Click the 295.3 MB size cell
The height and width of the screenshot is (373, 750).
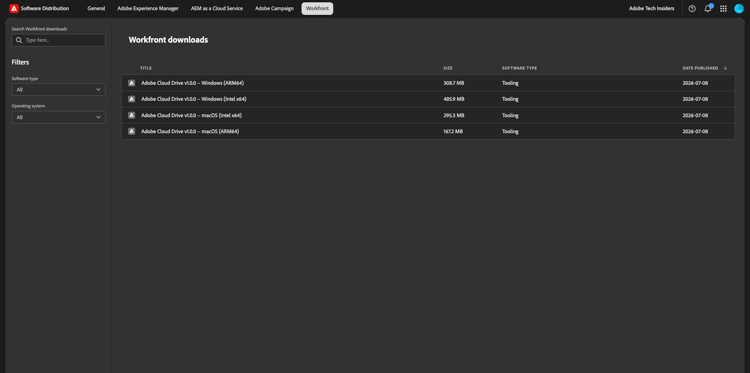coord(453,115)
